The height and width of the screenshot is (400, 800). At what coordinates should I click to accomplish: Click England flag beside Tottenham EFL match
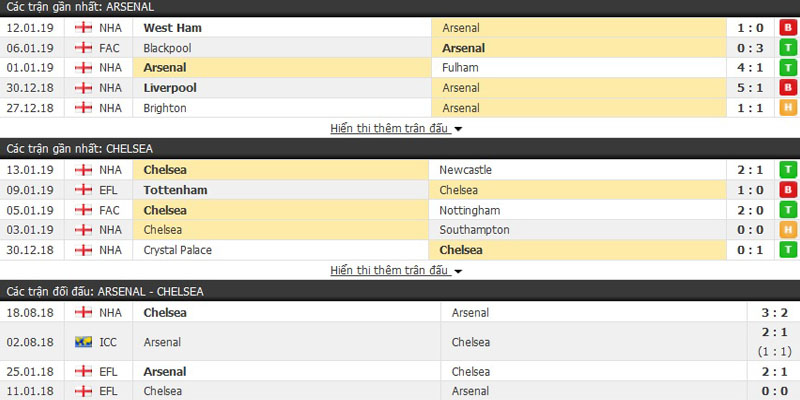pos(82,190)
